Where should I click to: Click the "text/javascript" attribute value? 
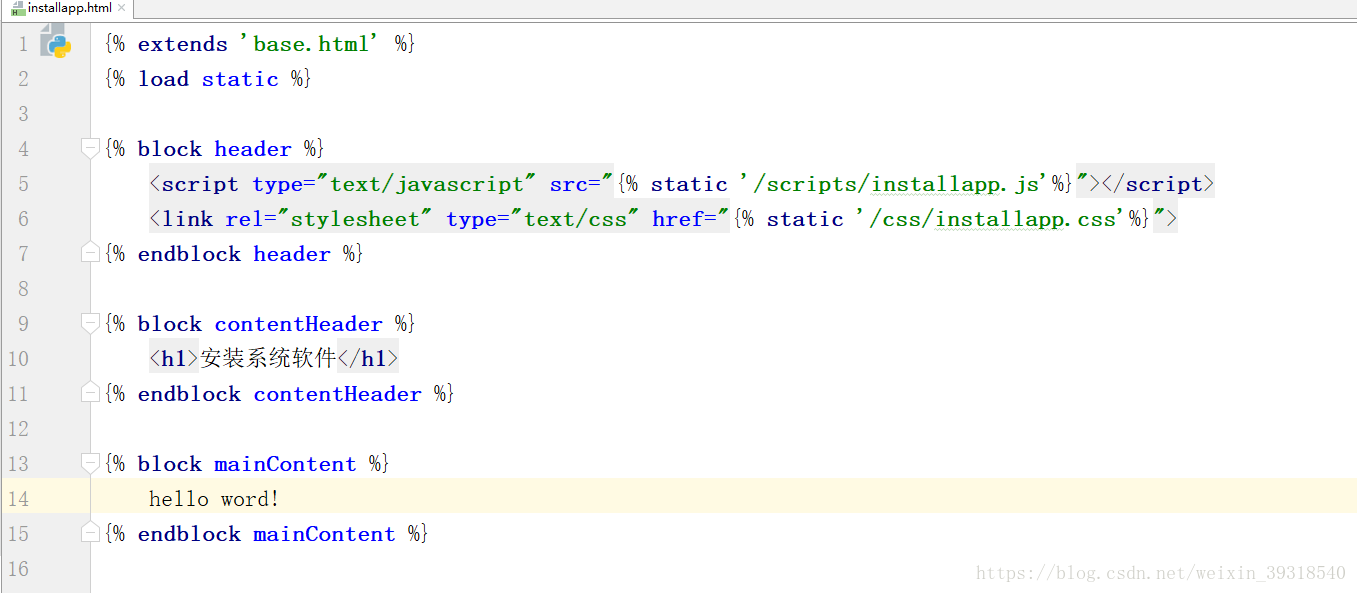(x=427, y=184)
